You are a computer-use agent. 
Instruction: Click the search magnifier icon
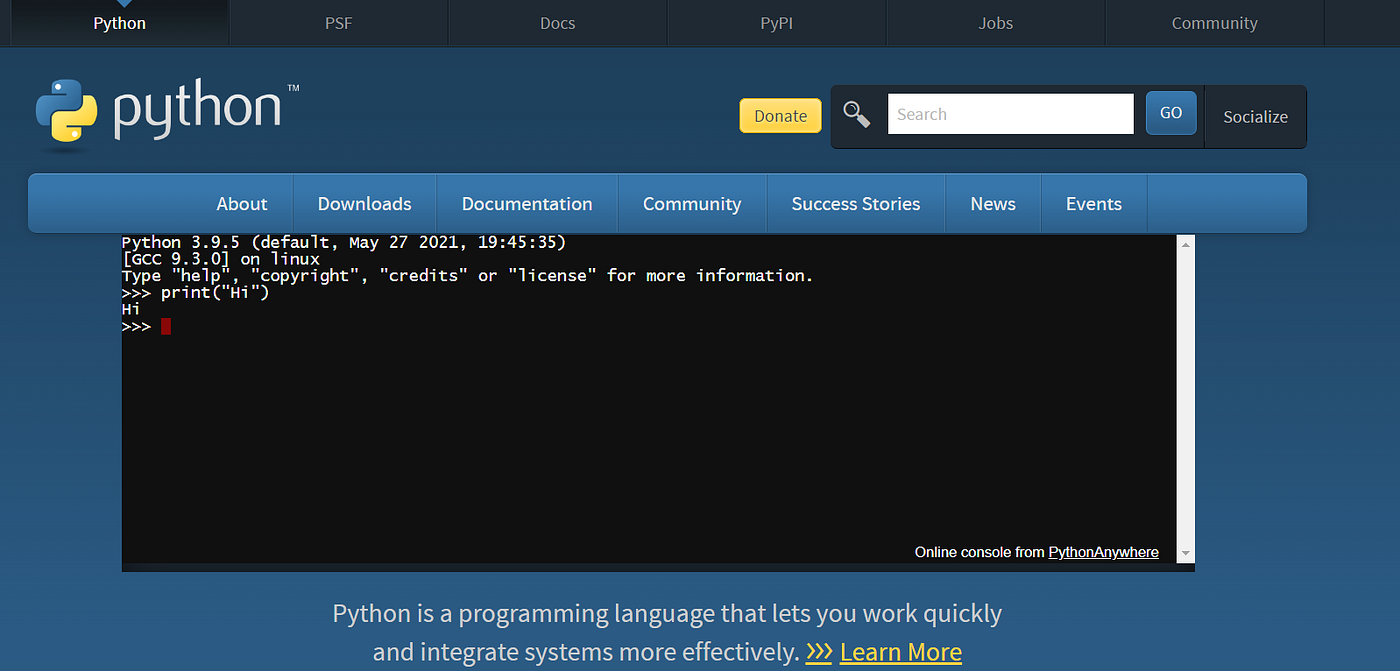(857, 113)
